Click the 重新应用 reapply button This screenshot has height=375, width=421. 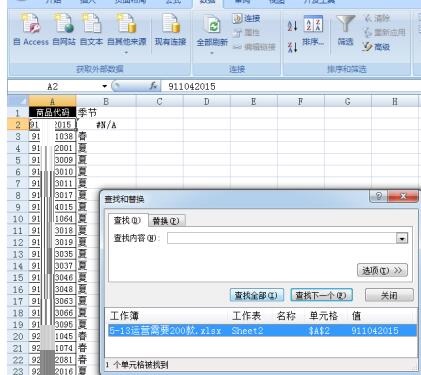385,32
